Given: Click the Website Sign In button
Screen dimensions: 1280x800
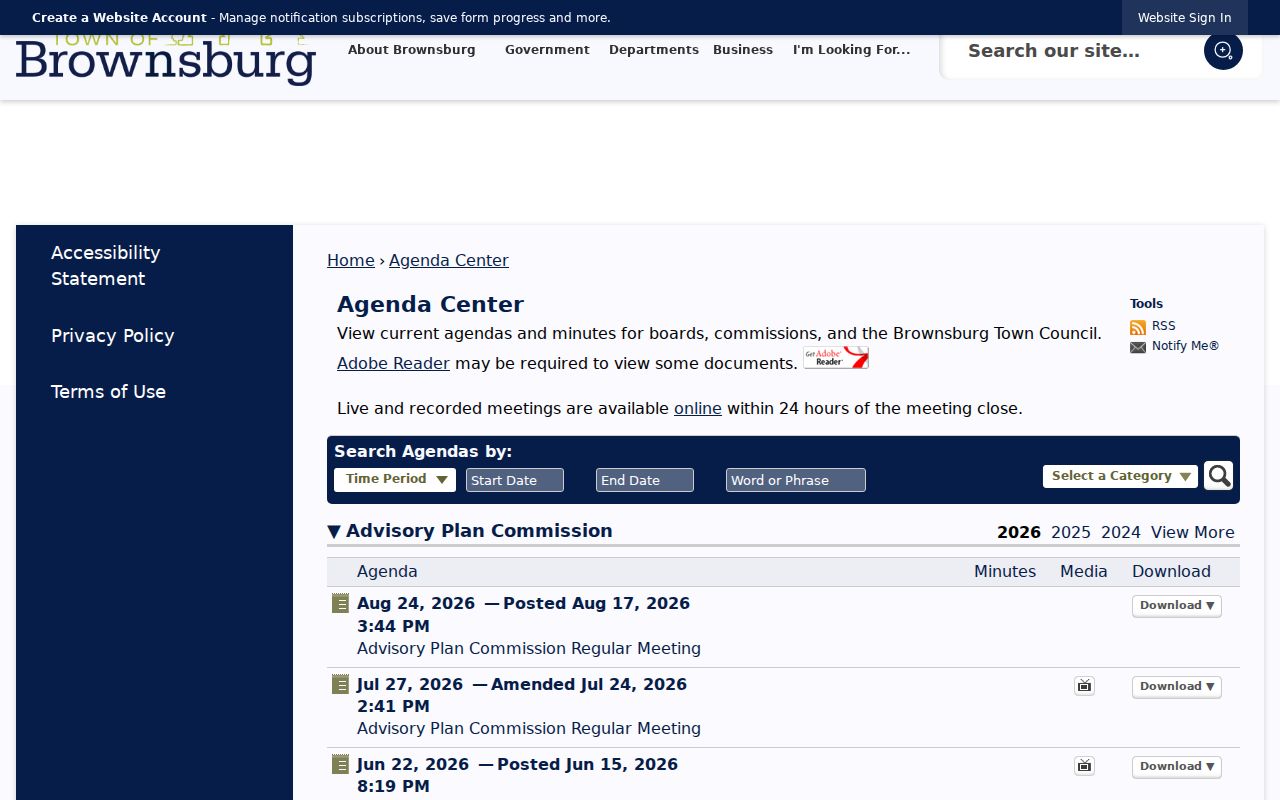Looking at the screenshot, I should [1185, 18].
